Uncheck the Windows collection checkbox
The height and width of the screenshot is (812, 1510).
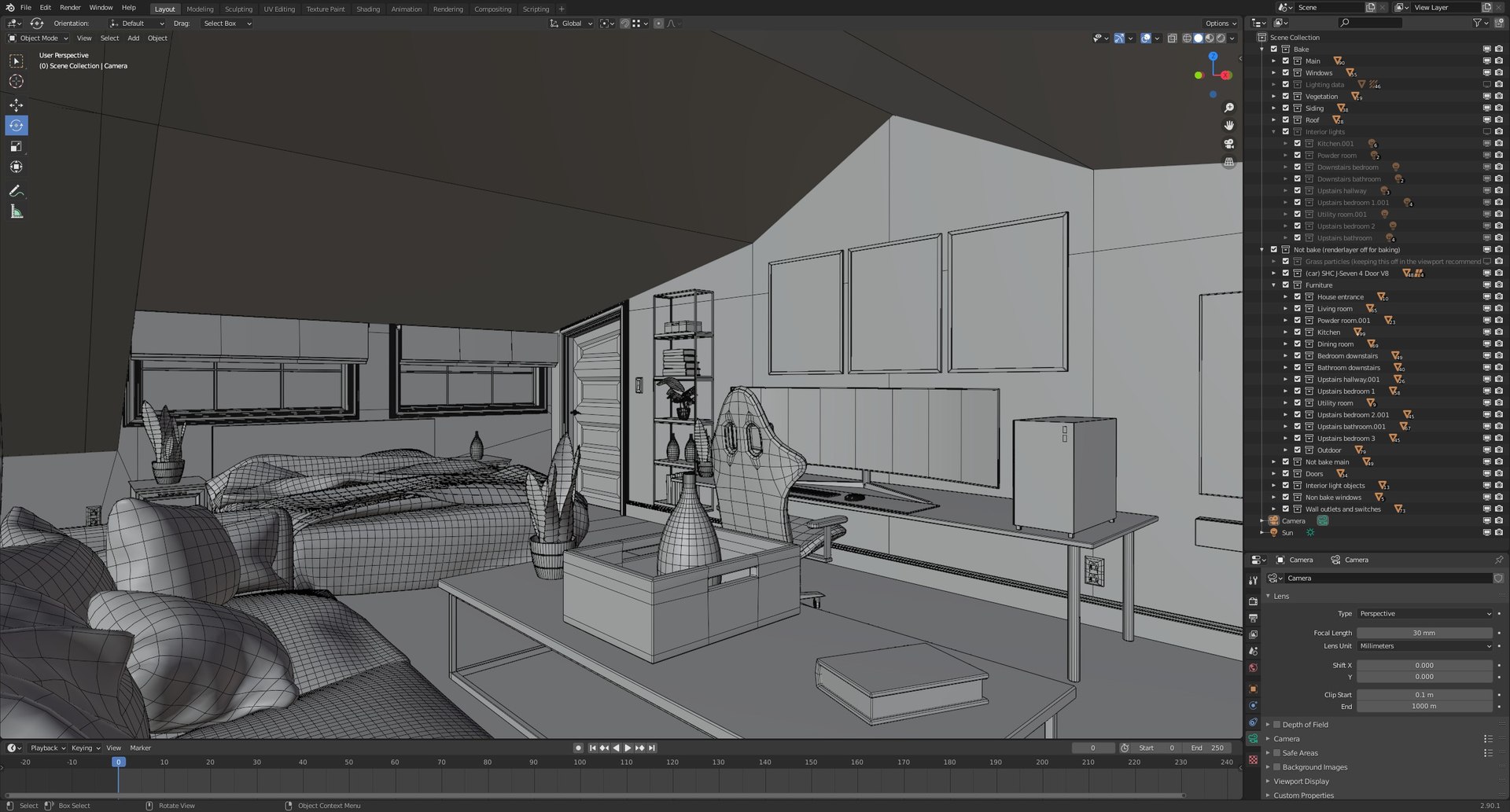(x=1286, y=73)
